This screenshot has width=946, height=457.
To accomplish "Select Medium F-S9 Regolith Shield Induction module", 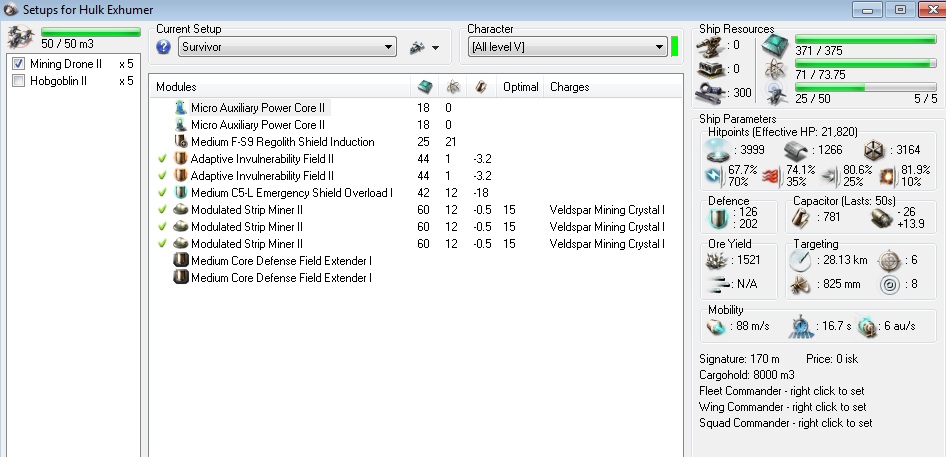I will point(282,142).
